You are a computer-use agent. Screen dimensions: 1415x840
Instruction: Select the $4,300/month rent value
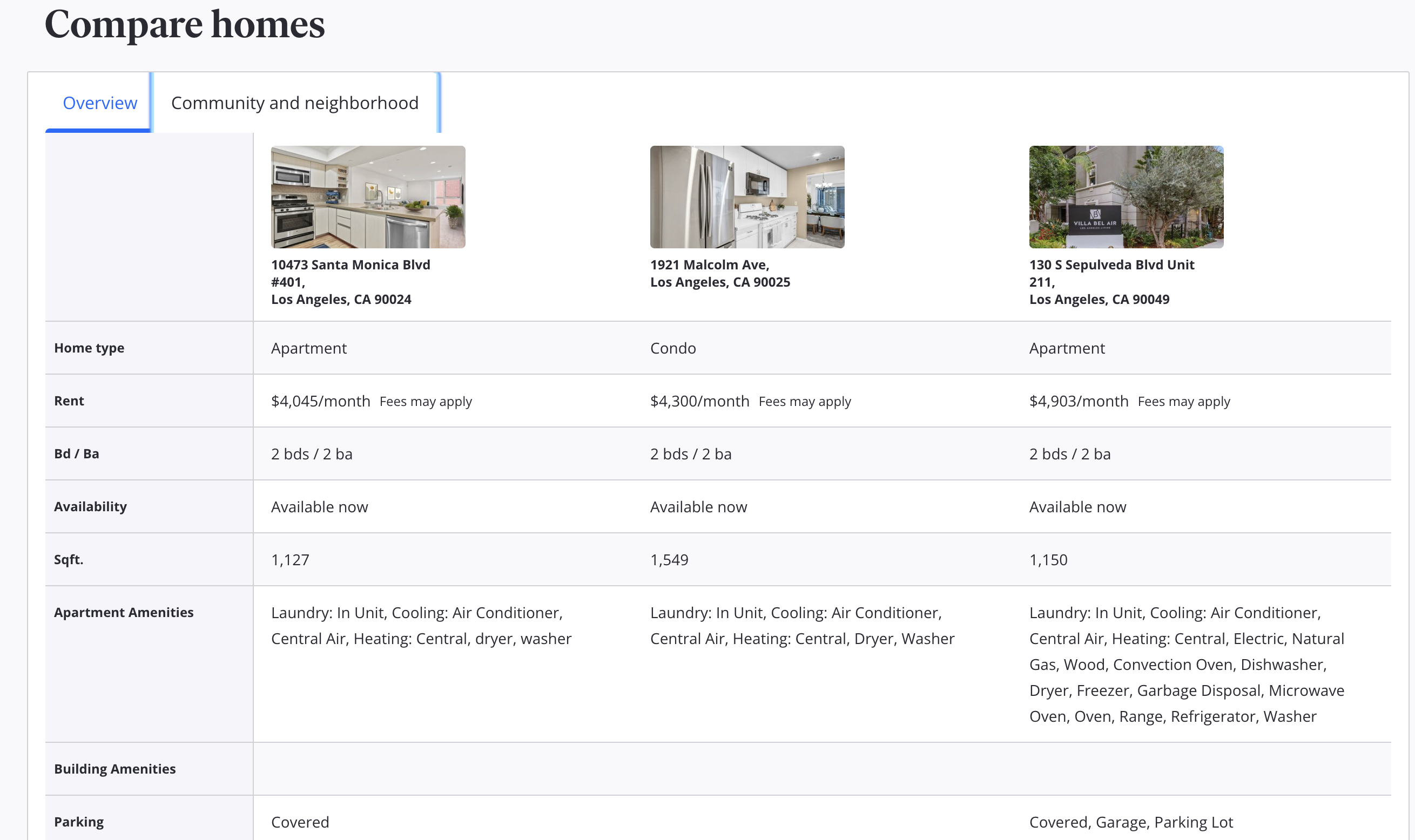coord(699,401)
